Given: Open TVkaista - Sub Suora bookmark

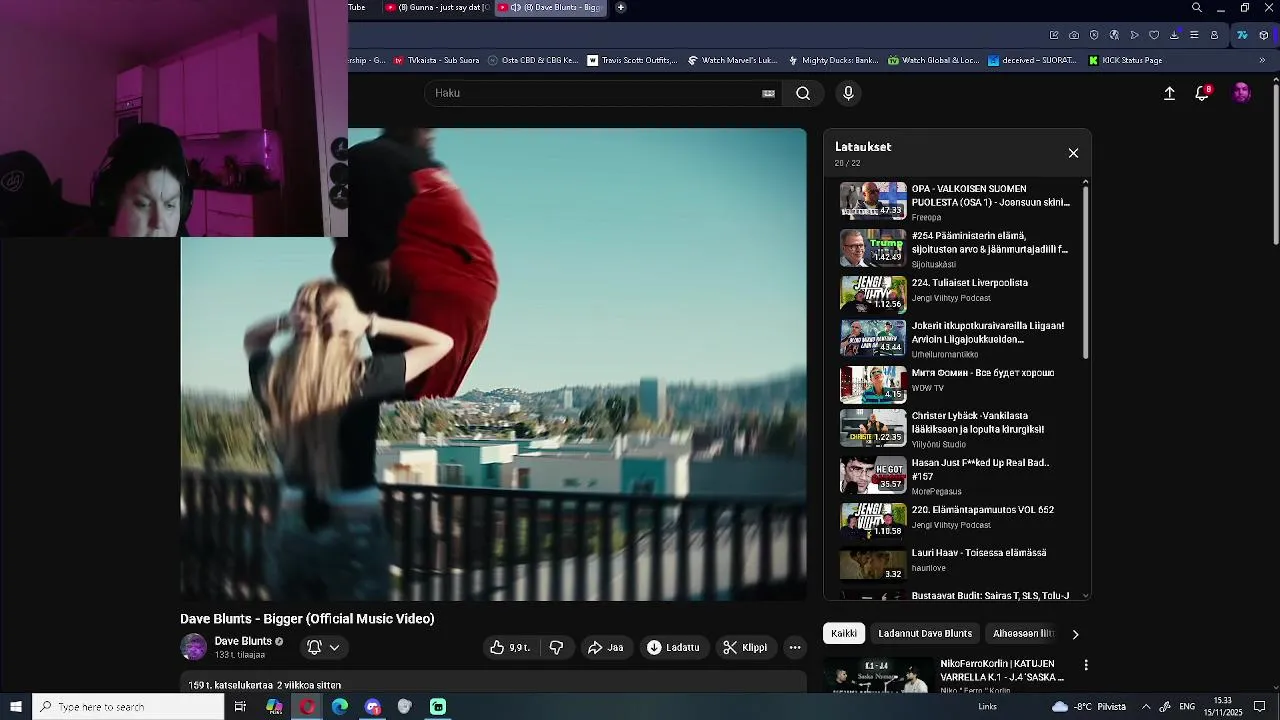Looking at the screenshot, I should (x=437, y=60).
